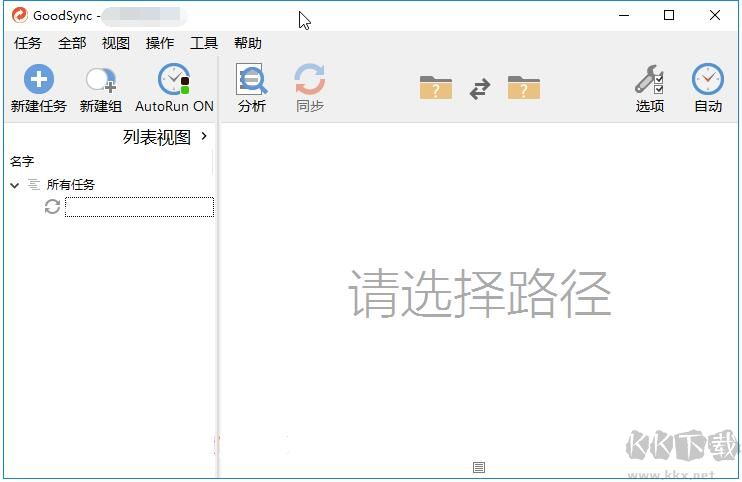Image resolution: width=742 pixels, height=482 pixels.
Task: Minimize the GoodSync window
Action: tap(624, 15)
